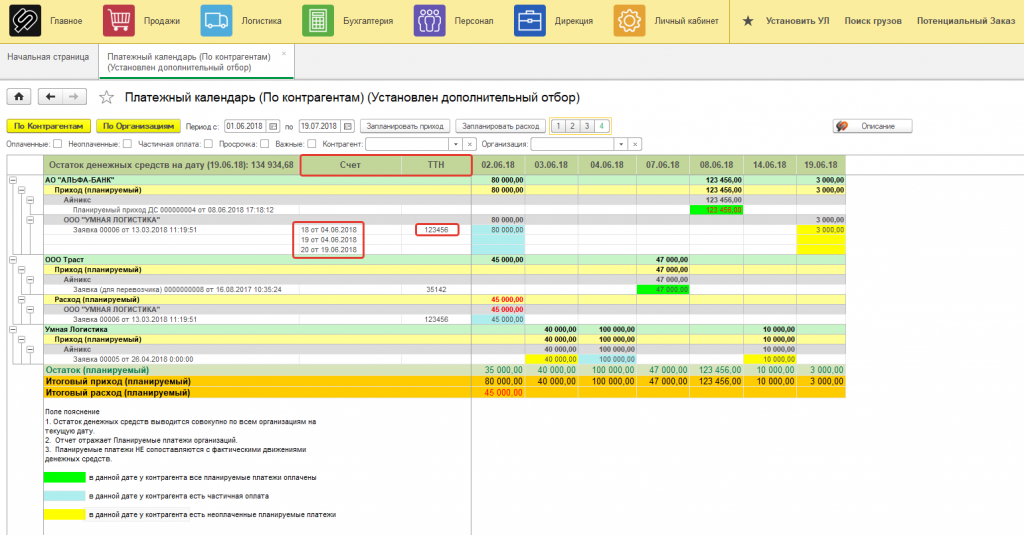Click Запланировать расход button

pyautogui.click(x=501, y=126)
